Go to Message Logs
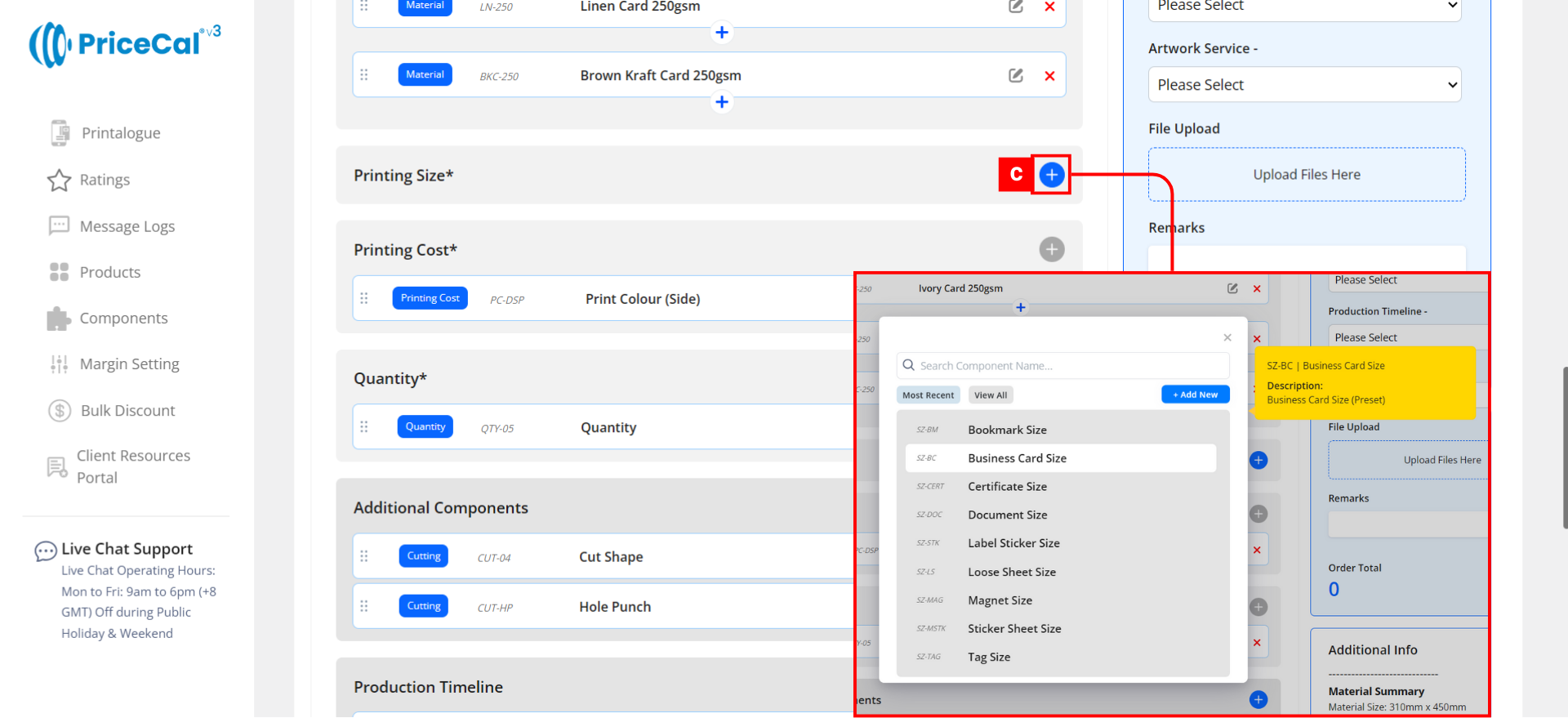Image resolution: width=1568 pixels, height=718 pixels. pyautogui.click(x=127, y=226)
